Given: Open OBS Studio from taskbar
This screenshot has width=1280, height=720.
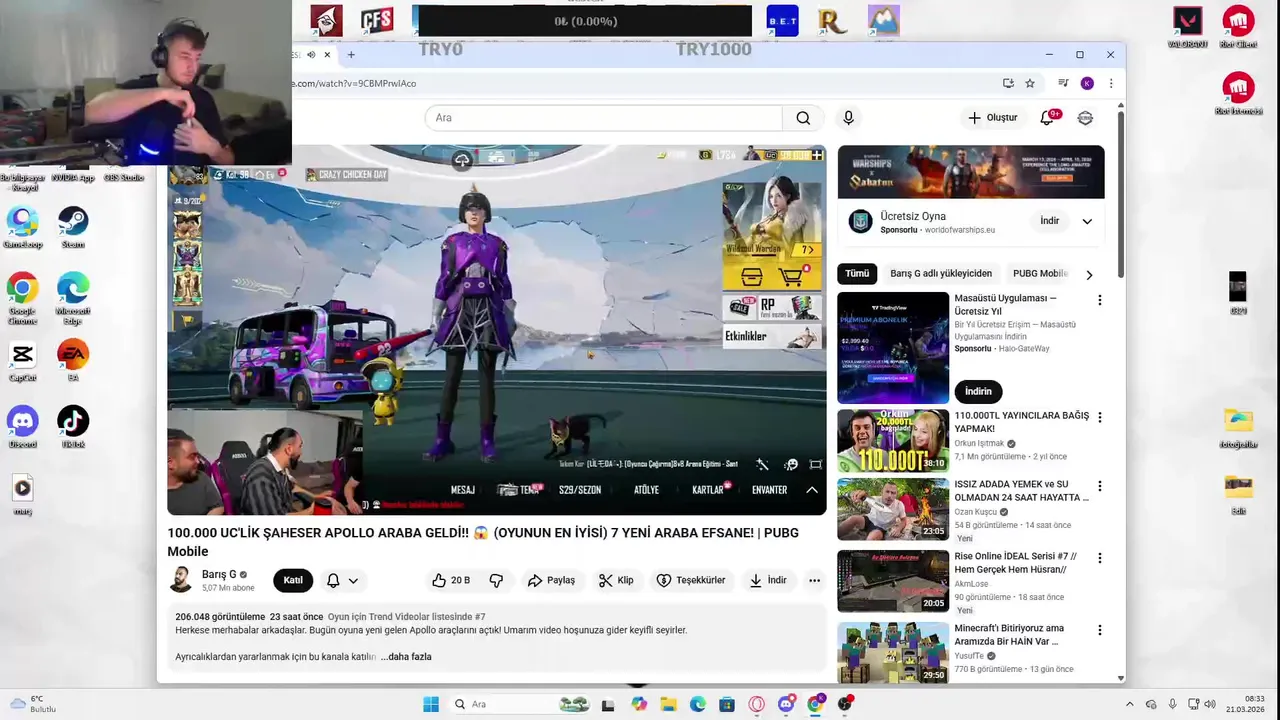Looking at the screenshot, I should tap(845, 704).
